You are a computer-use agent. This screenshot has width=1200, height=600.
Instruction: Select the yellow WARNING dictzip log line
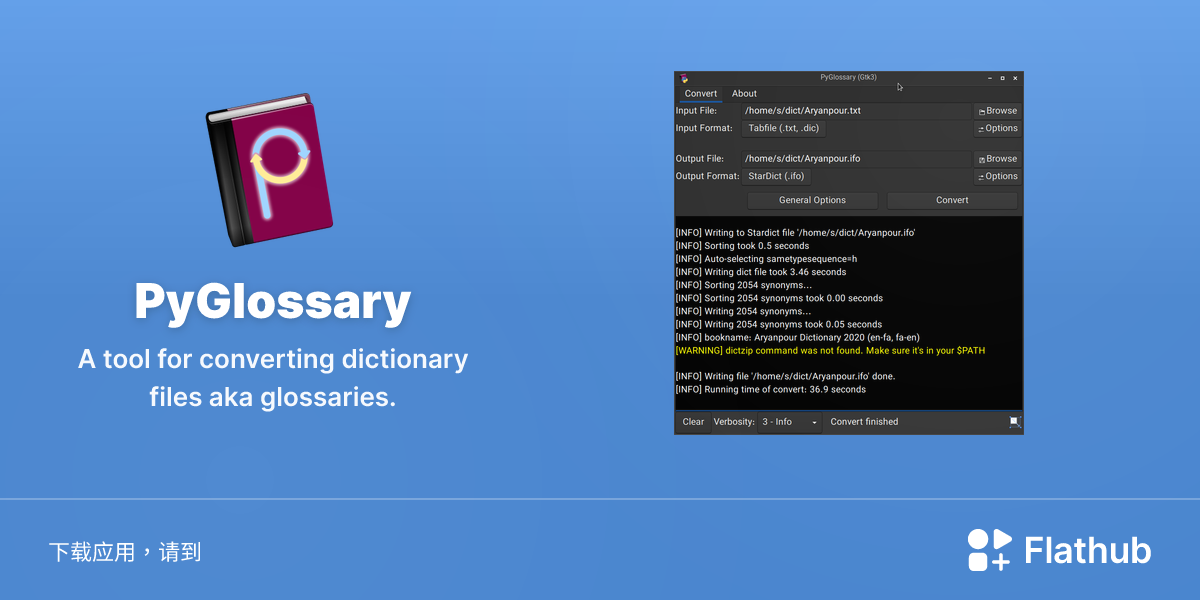[830, 351]
